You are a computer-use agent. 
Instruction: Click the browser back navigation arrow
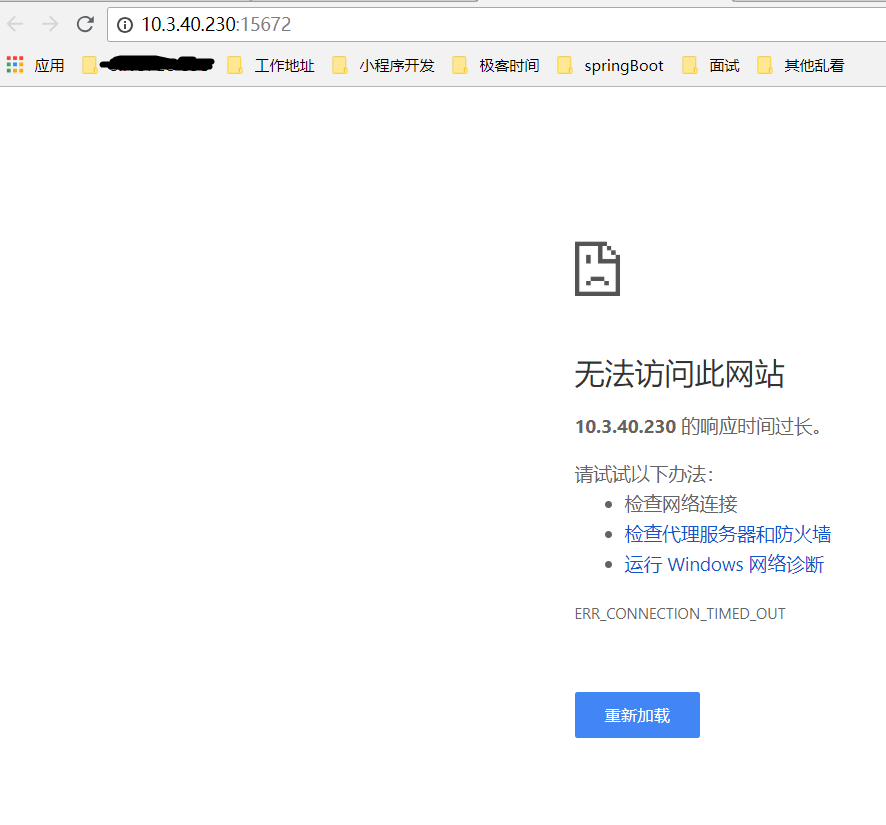click(x=14, y=24)
